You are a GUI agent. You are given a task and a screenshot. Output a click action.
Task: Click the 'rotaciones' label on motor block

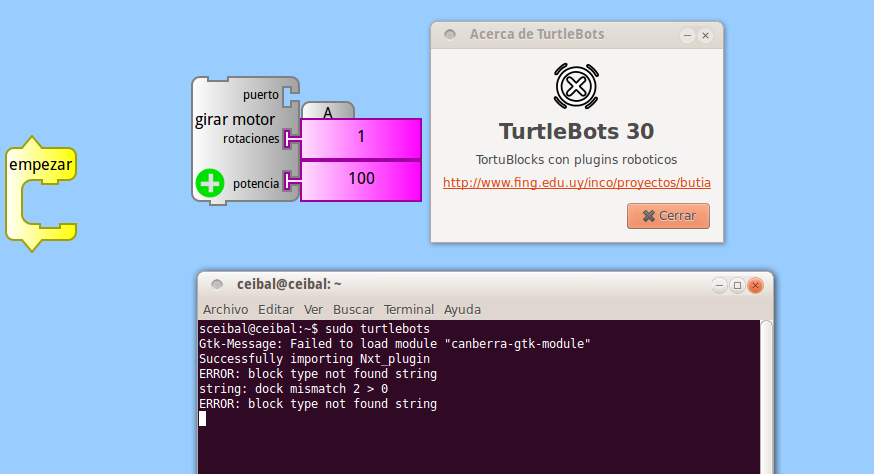tap(251, 139)
